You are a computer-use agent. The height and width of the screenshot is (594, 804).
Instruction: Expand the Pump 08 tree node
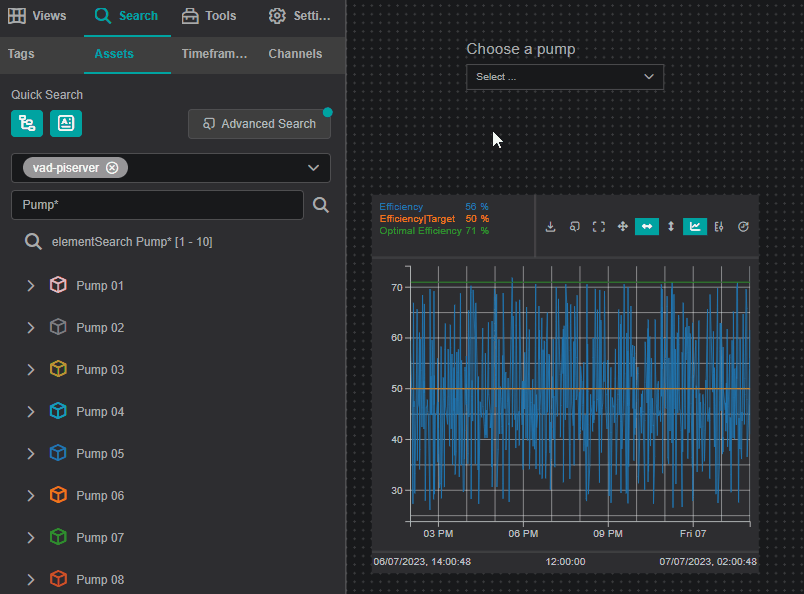click(31, 580)
